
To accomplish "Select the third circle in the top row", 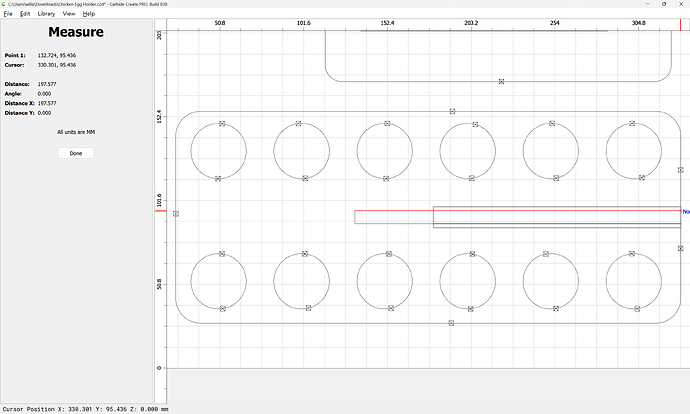I will 385,150.
